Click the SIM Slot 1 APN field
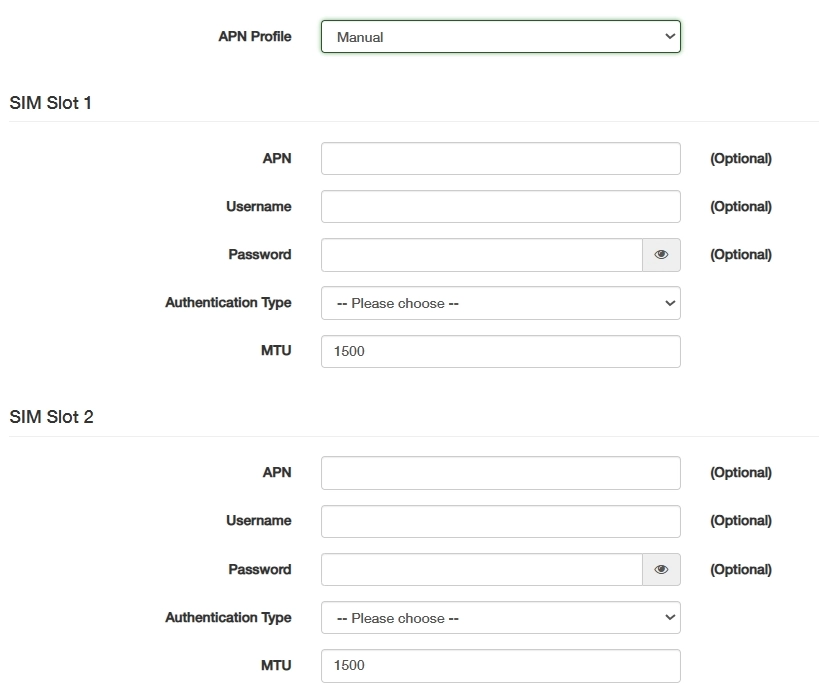The image size is (819, 695). click(x=500, y=159)
